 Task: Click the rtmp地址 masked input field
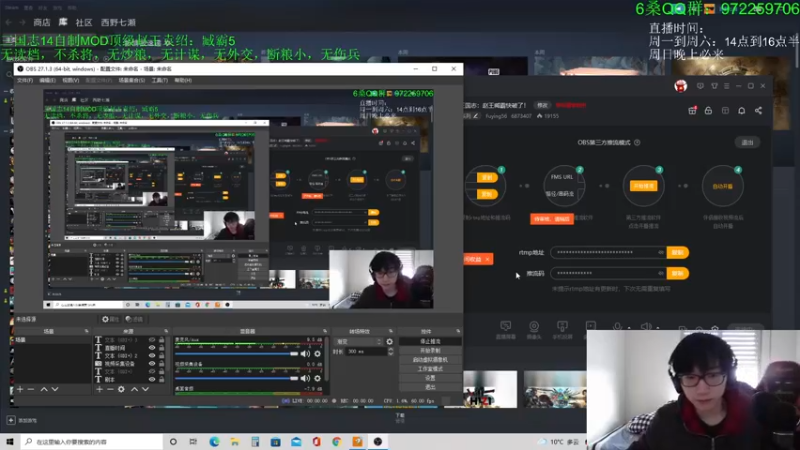[x=608, y=253]
